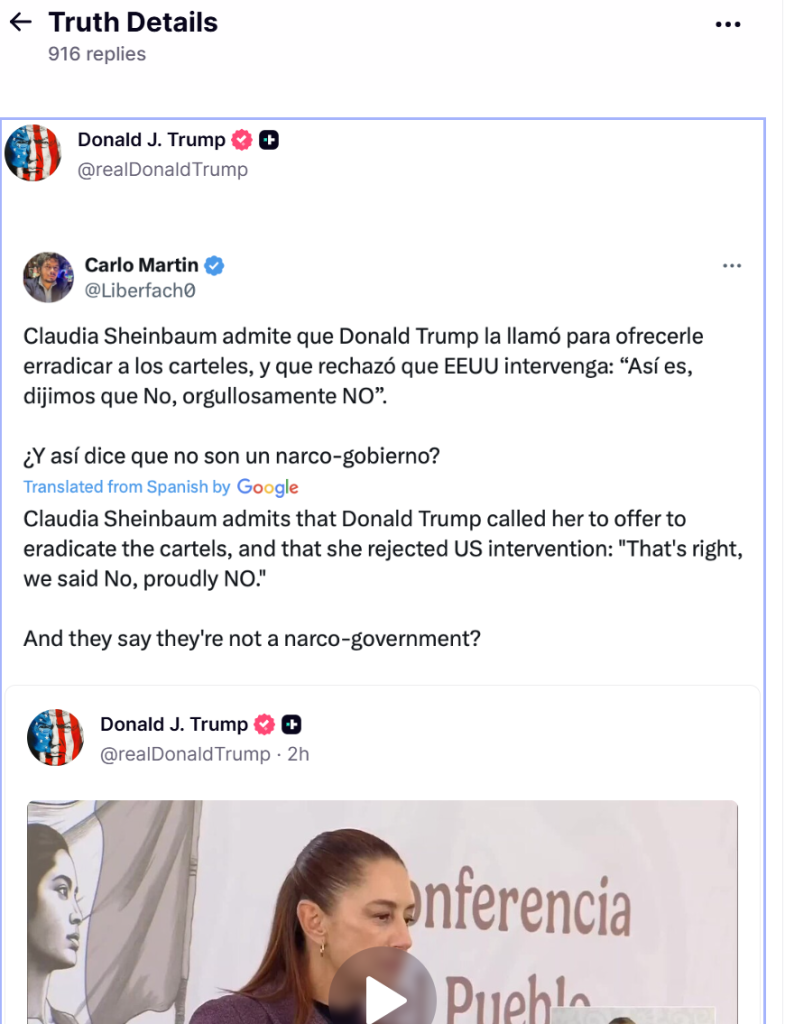Image resolution: width=785 pixels, height=1024 pixels.
Task: Click the red verified badge on the embedded post
Action: click(x=265, y=724)
